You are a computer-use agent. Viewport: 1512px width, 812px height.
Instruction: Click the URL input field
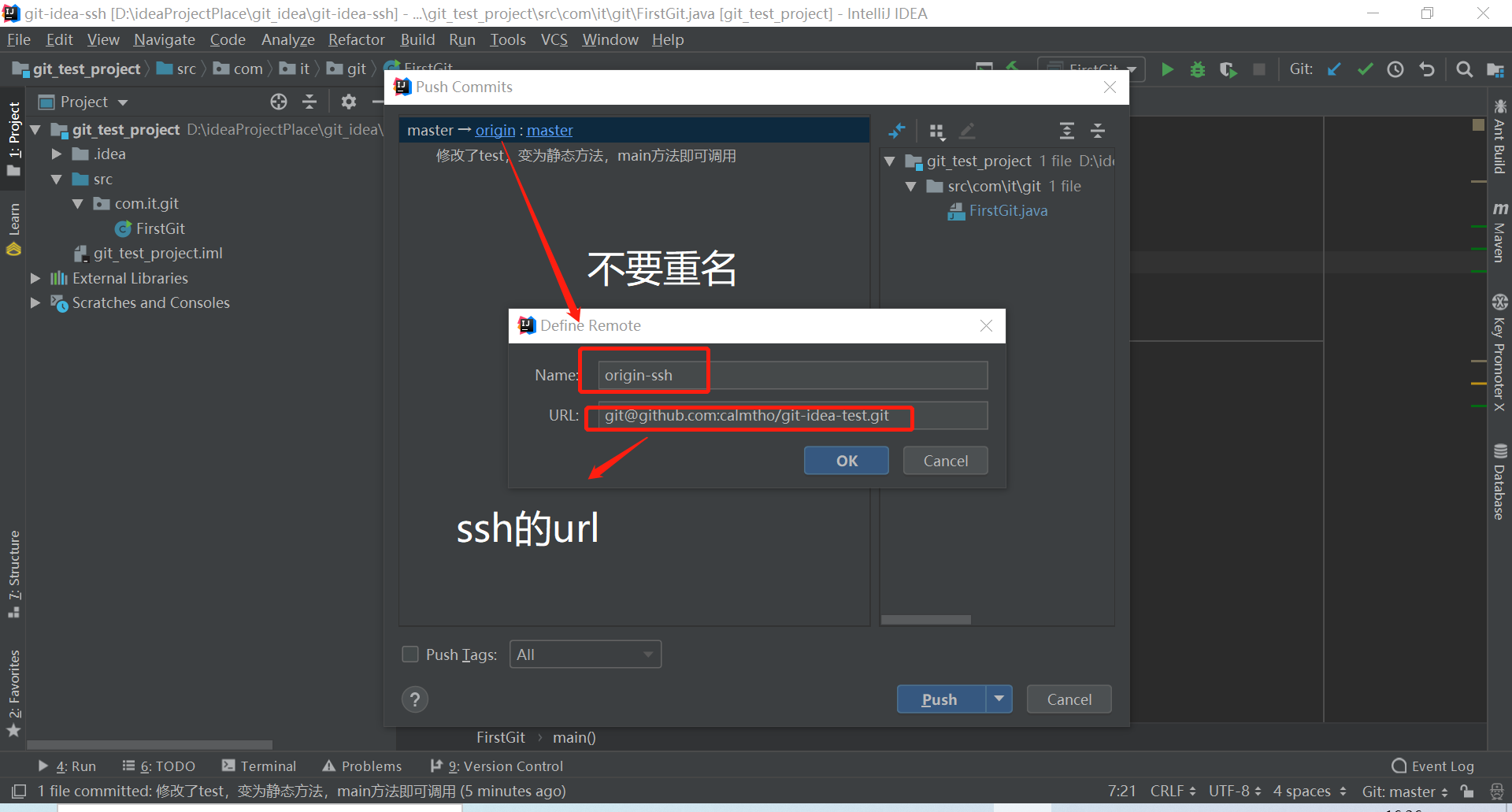pyautogui.click(x=792, y=415)
